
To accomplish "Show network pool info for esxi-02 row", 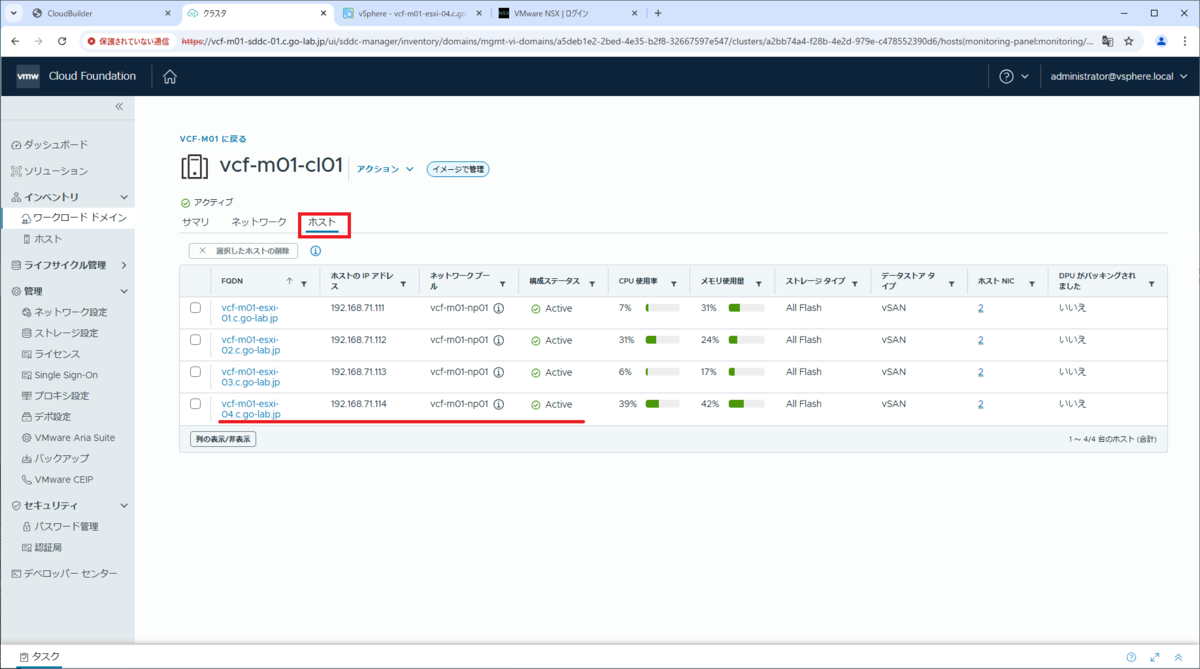I will tap(499, 341).
